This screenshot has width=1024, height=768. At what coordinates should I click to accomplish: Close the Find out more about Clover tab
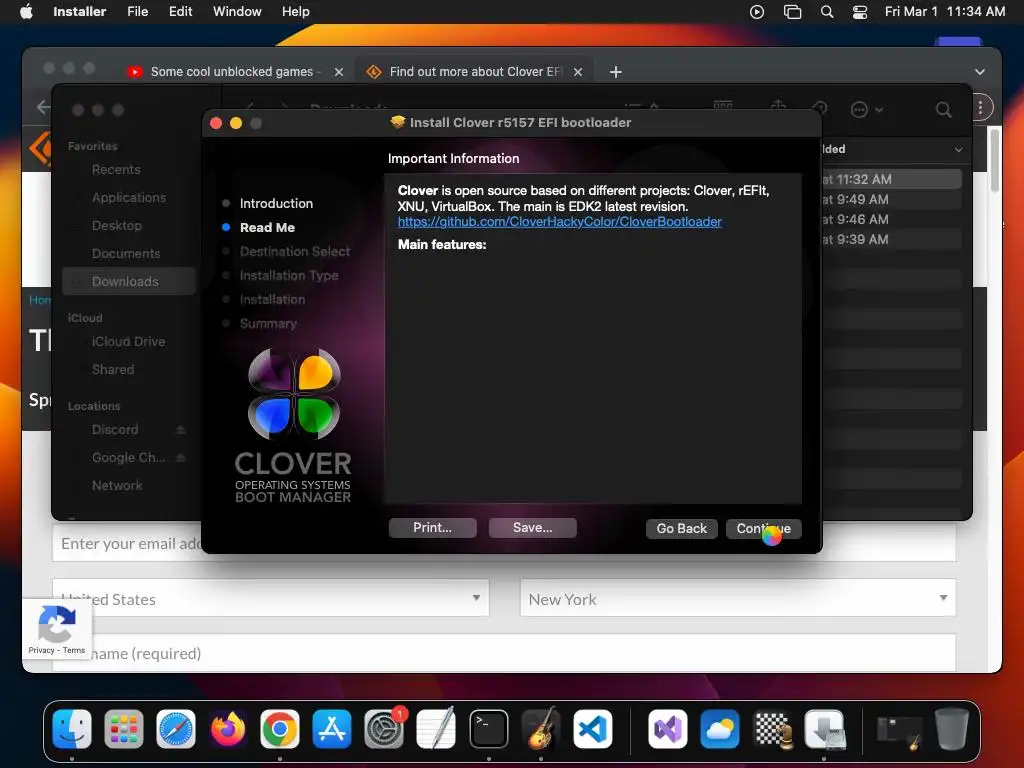click(x=577, y=72)
